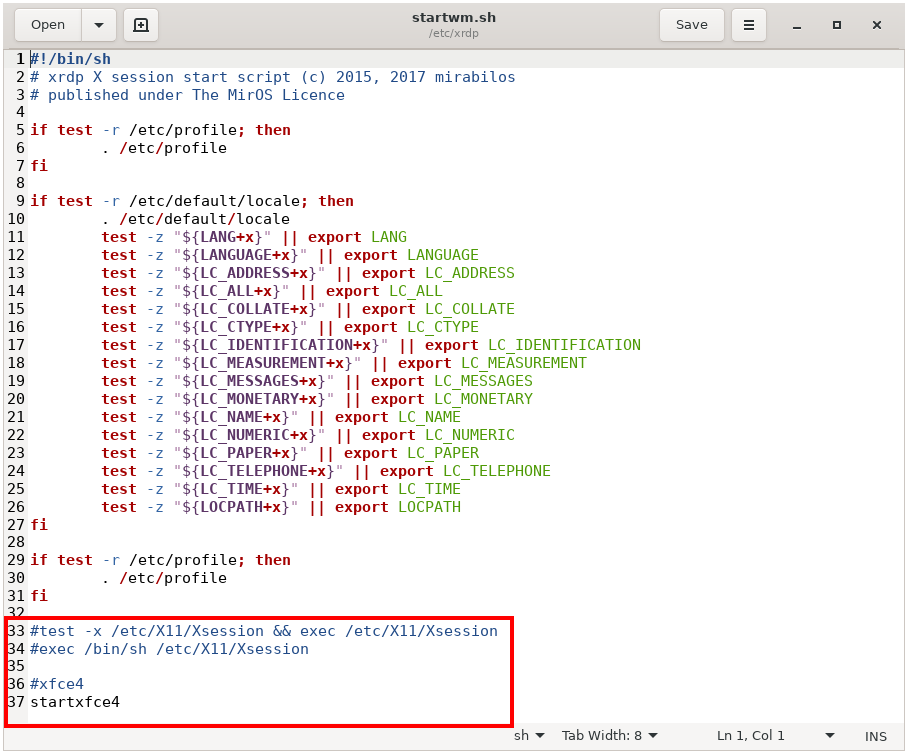Expand the Open recent files dropdown arrow
Viewport: 907px width, 754px height.
(99, 25)
